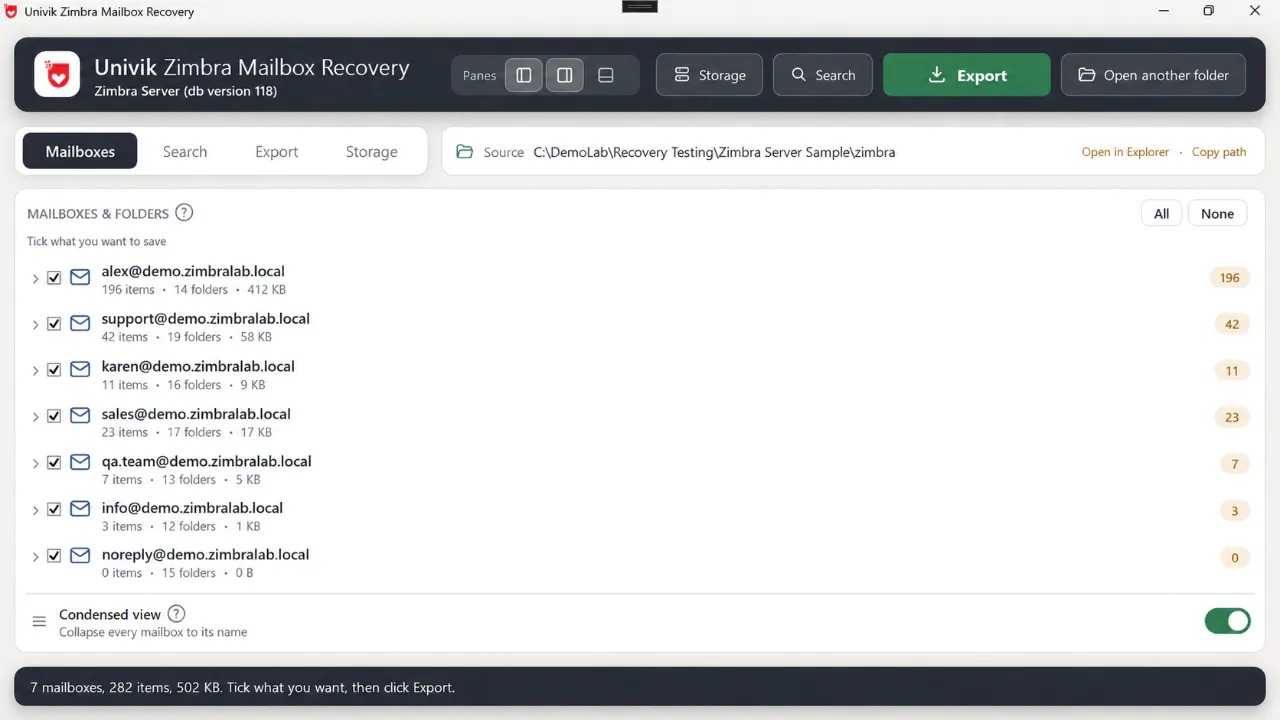Switch to the Storage tab

tap(372, 151)
